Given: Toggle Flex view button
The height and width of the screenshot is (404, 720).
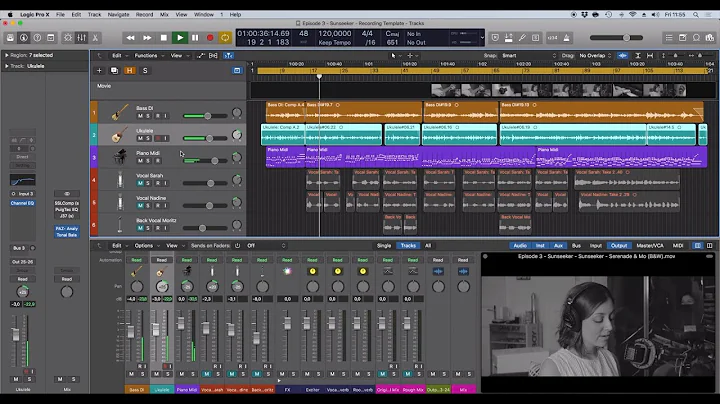Looking at the screenshot, I should pos(214,56).
